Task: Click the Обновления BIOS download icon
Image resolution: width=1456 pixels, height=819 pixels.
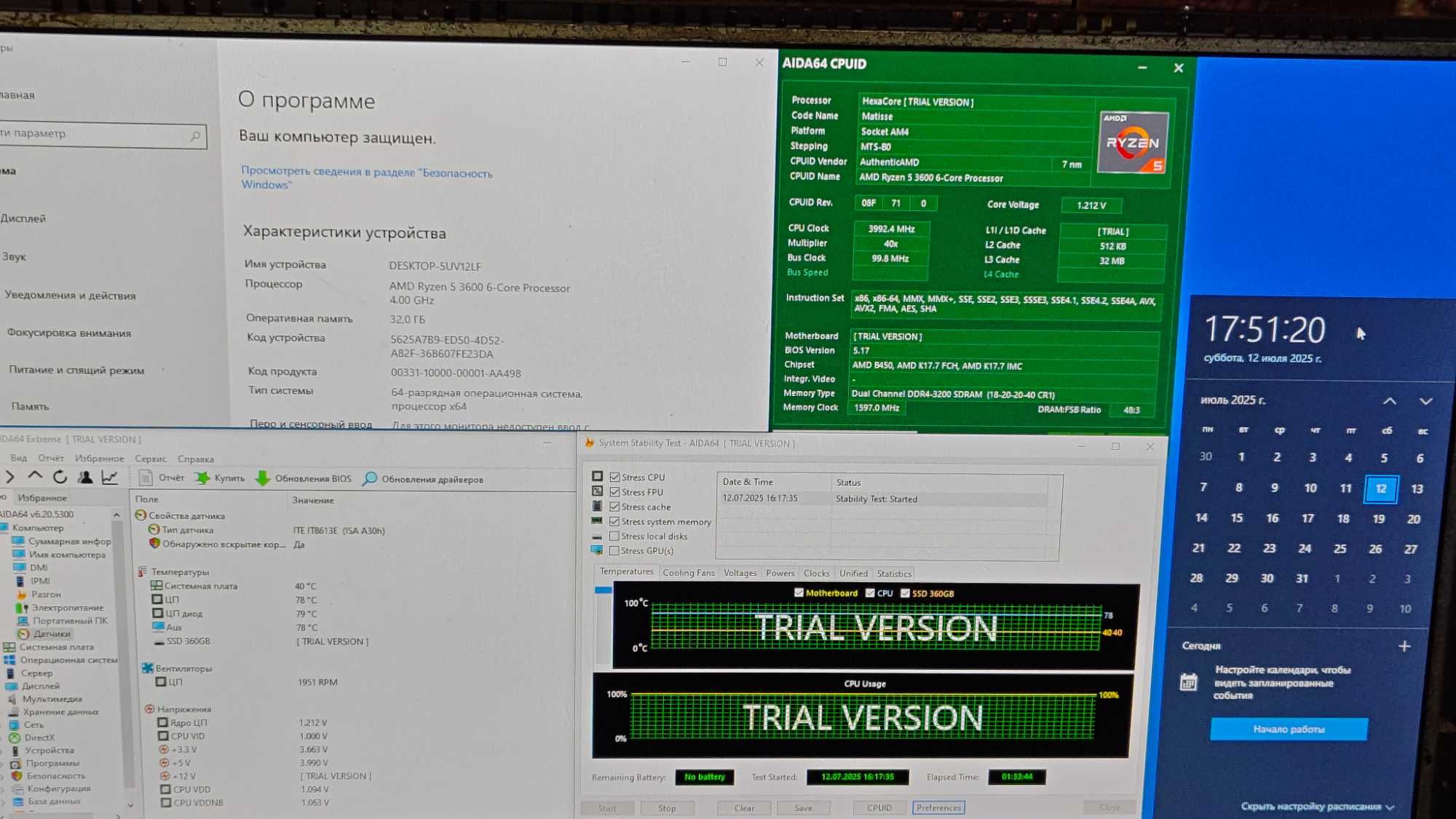Action: [263, 478]
